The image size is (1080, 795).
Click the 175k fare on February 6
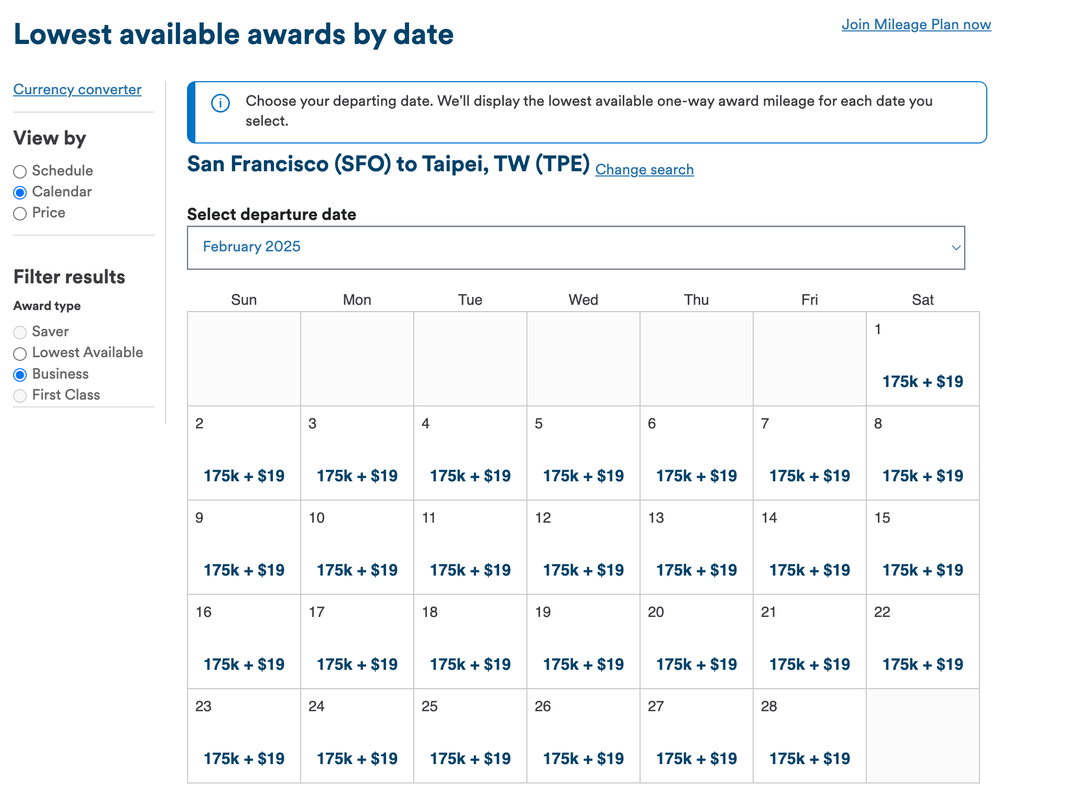(696, 475)
